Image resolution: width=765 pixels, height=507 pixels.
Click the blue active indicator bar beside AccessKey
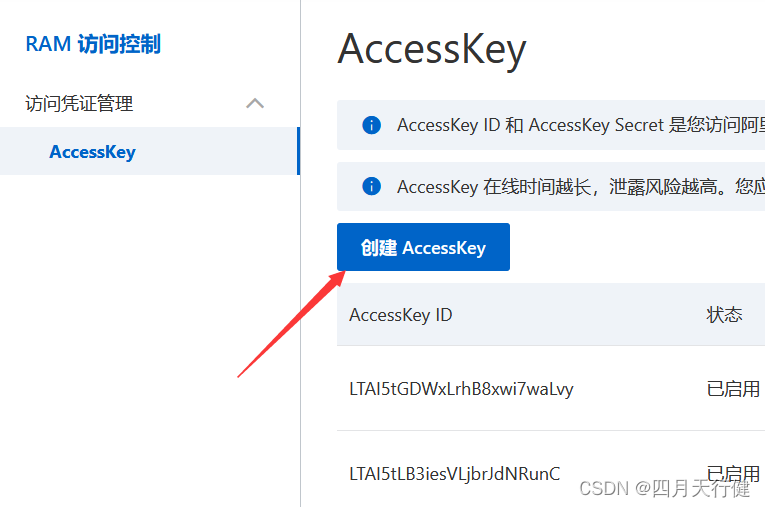click(298, 151)
